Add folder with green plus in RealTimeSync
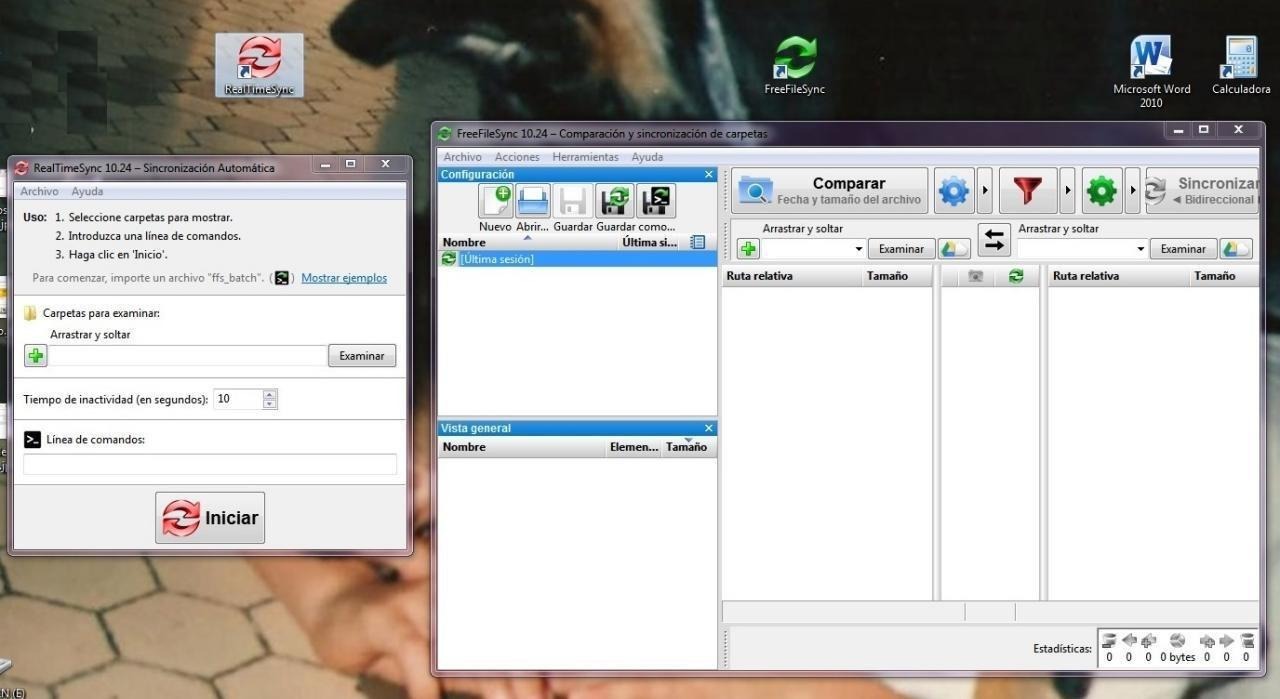 click(x=36, y=355)
